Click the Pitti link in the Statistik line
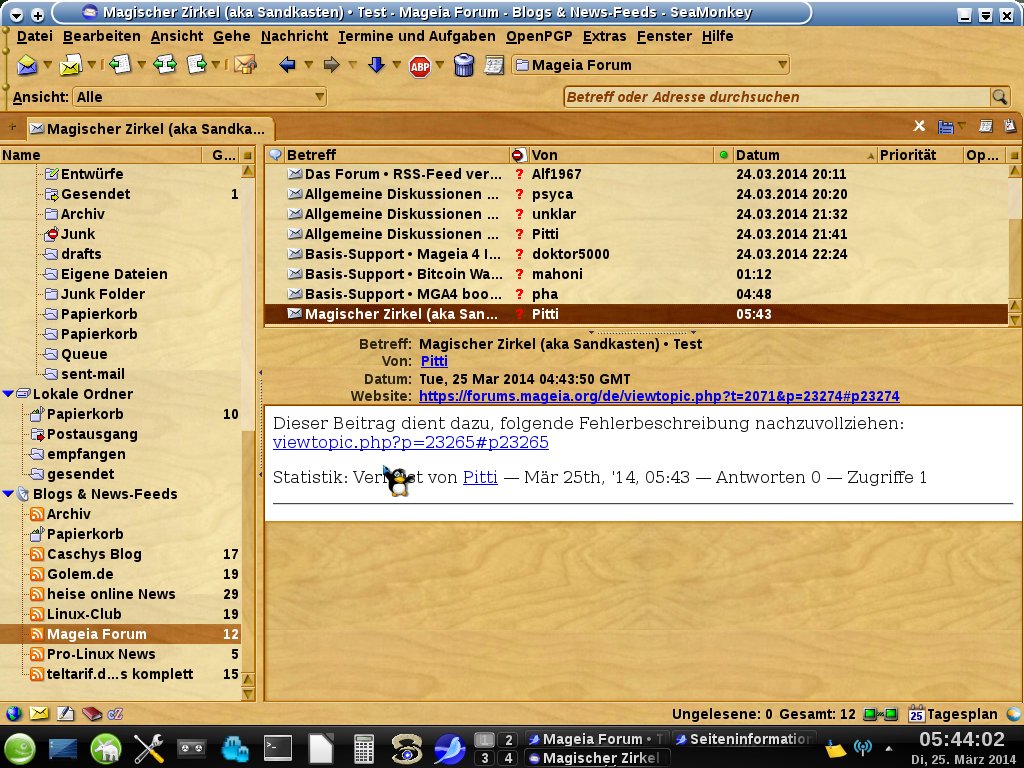Image resolution: width=1024 pixels, height=768 pixels. coord(480,477)
